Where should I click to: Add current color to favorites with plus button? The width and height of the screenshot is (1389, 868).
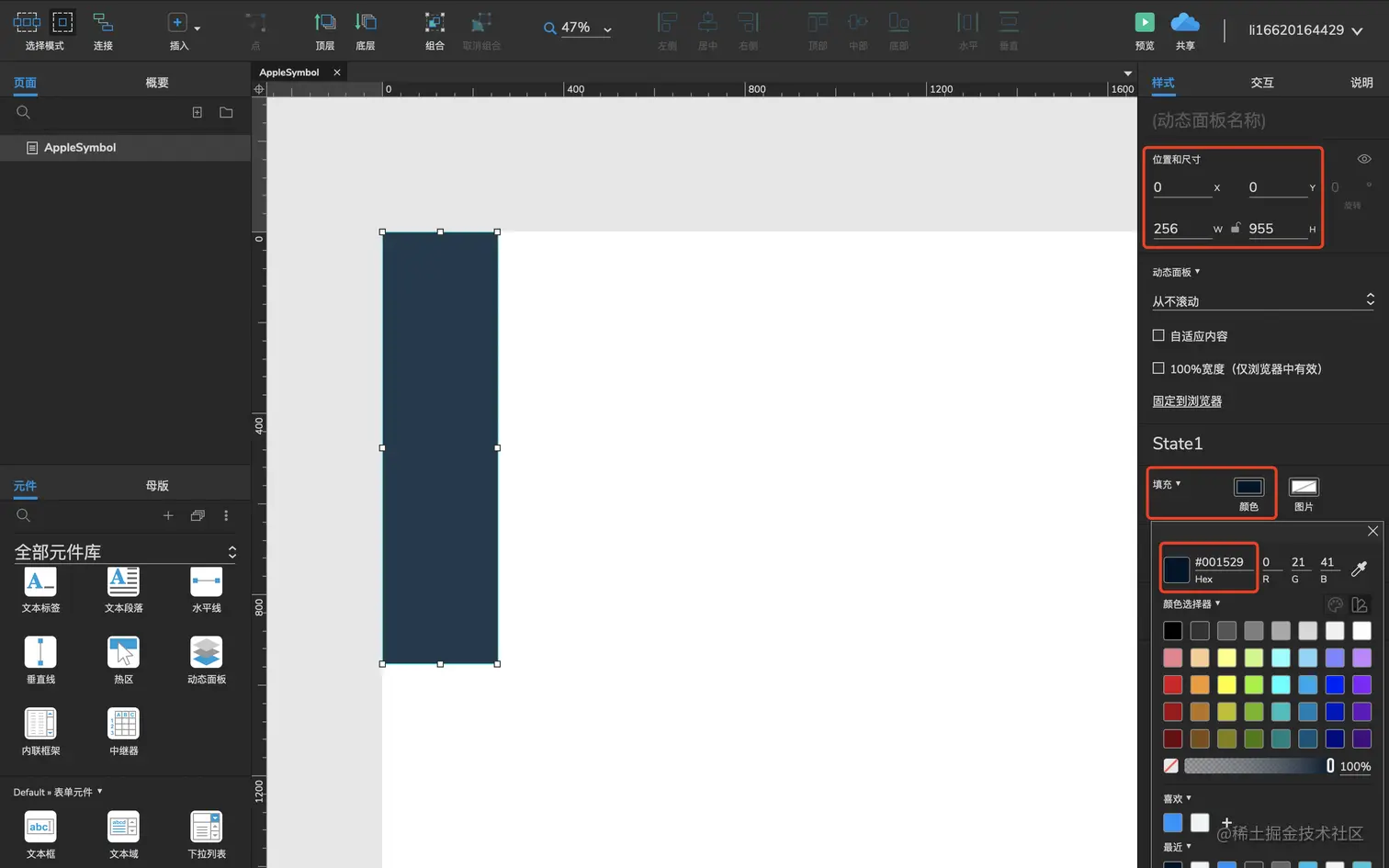pyautogui.click(x=1225, y=823)
